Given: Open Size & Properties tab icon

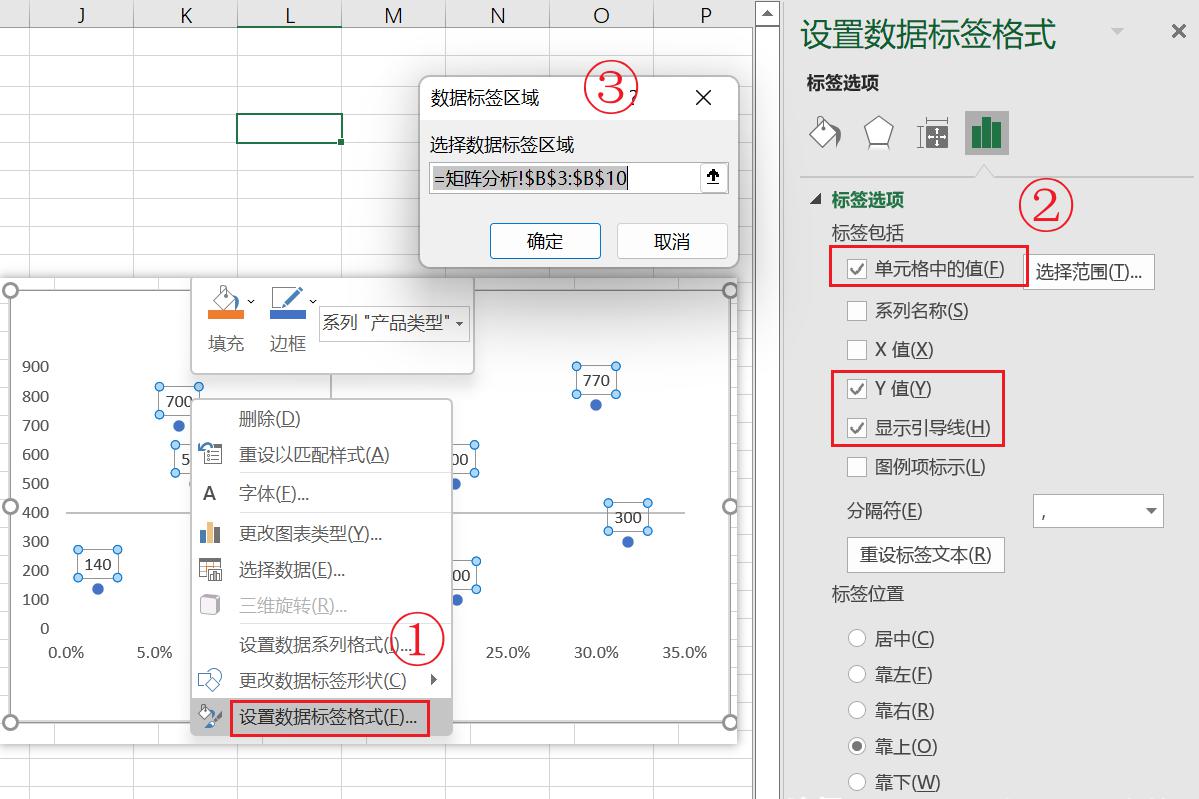Looking at the screenshot, I should (x=933, y=134).
